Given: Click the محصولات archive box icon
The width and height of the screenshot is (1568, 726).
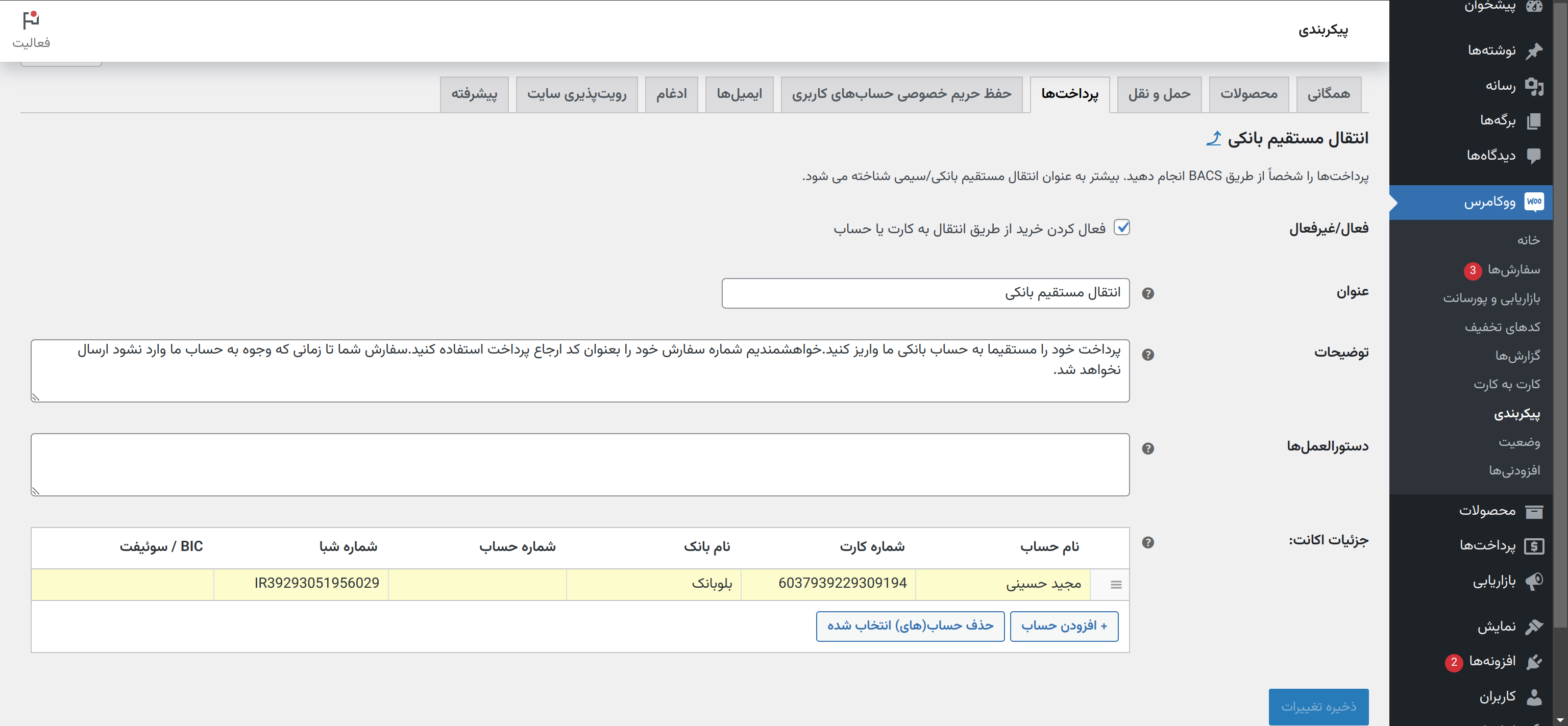Looking at the screenshot, I should coord(1534,511).
